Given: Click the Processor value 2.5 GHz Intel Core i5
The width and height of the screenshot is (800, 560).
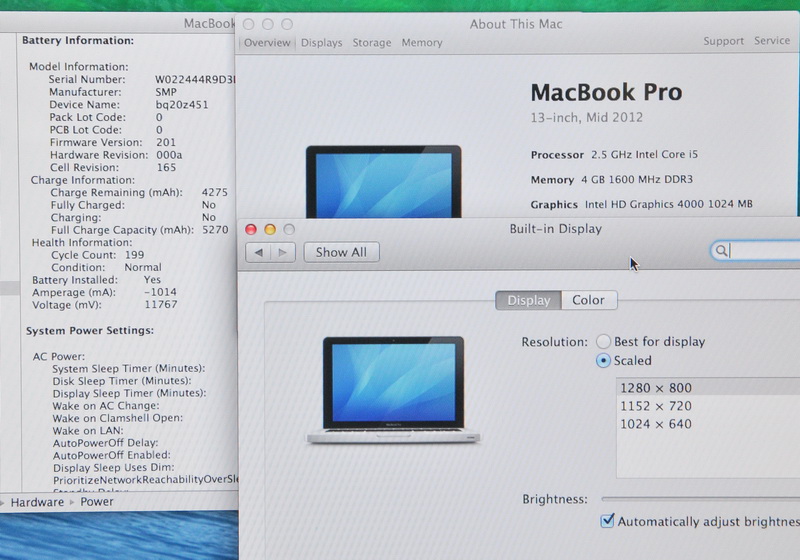Looking at the screenshot, I should coord(644,155).
